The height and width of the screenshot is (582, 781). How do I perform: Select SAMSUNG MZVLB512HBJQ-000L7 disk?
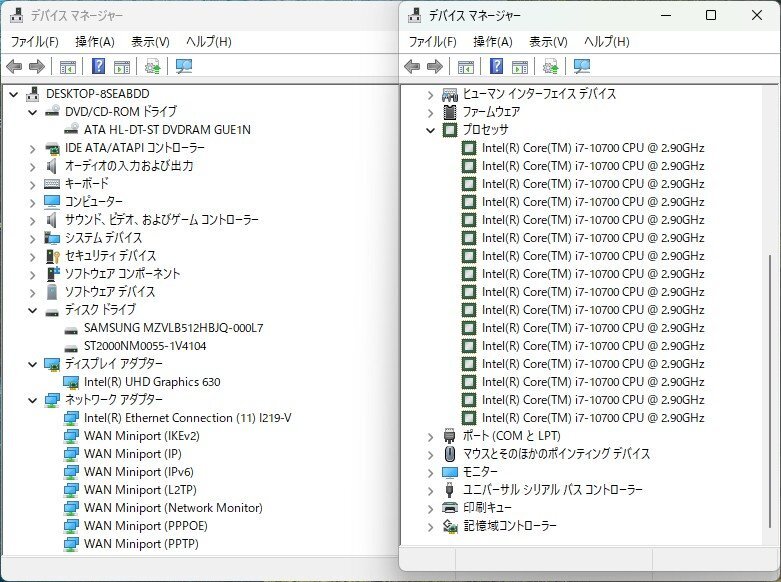[173, 328]
